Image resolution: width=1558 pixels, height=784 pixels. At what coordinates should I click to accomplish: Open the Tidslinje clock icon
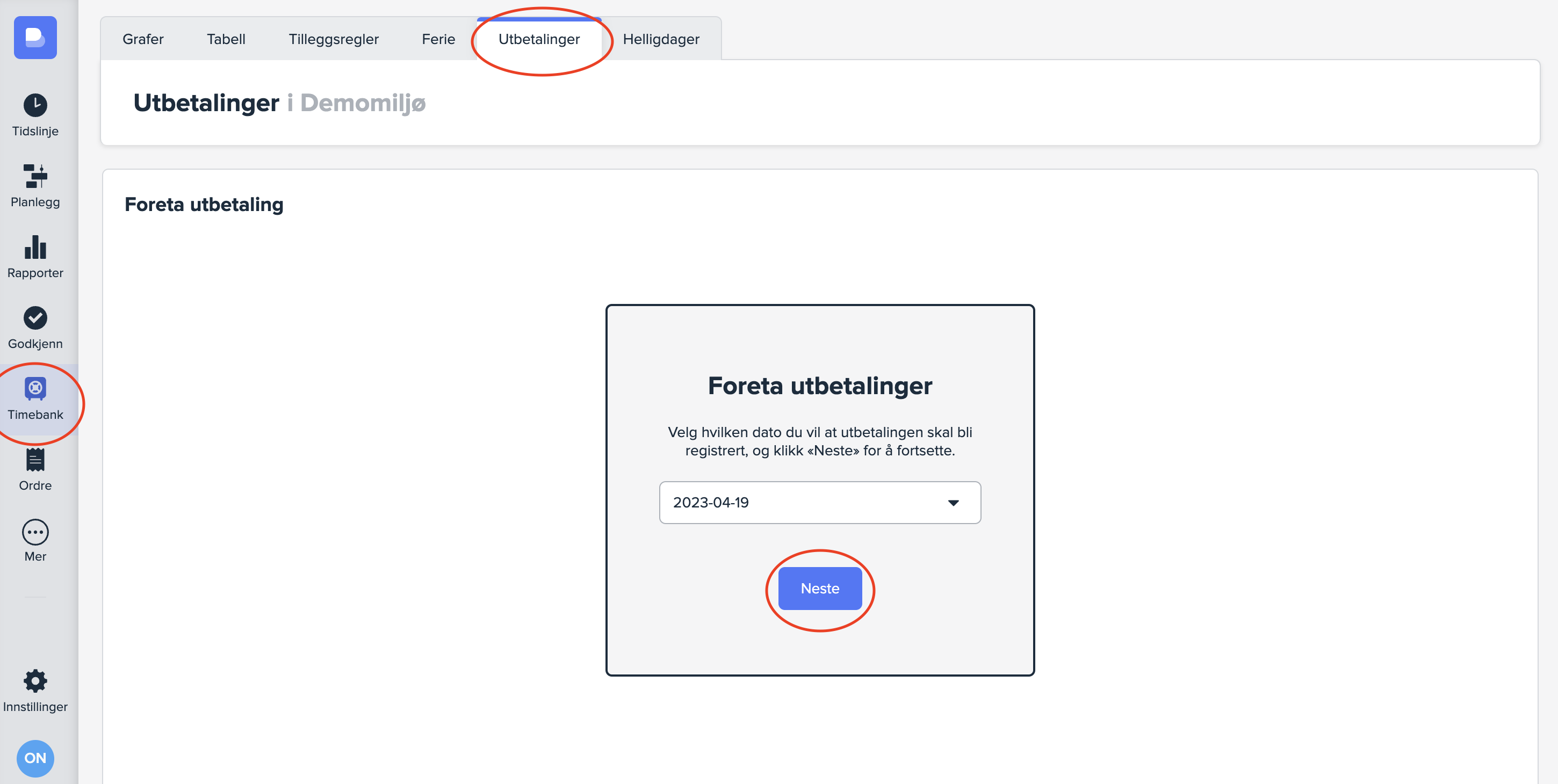click(35, 105)
